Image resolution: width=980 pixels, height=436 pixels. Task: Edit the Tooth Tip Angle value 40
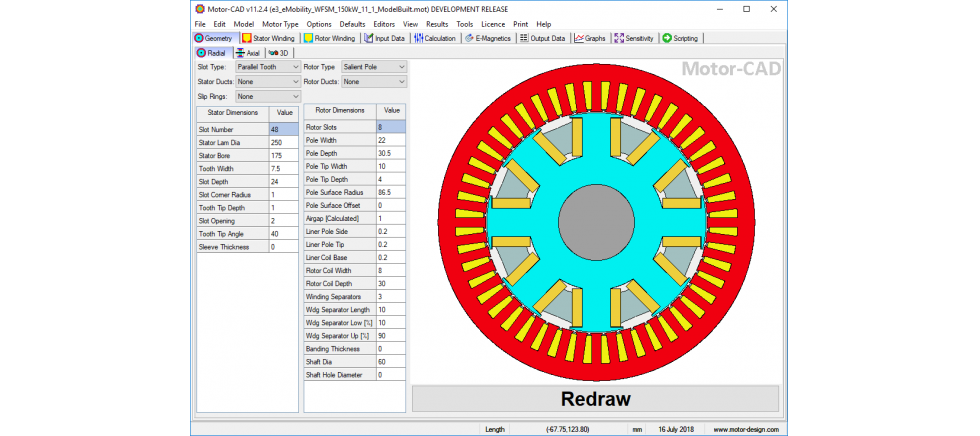tap(284, 234)
